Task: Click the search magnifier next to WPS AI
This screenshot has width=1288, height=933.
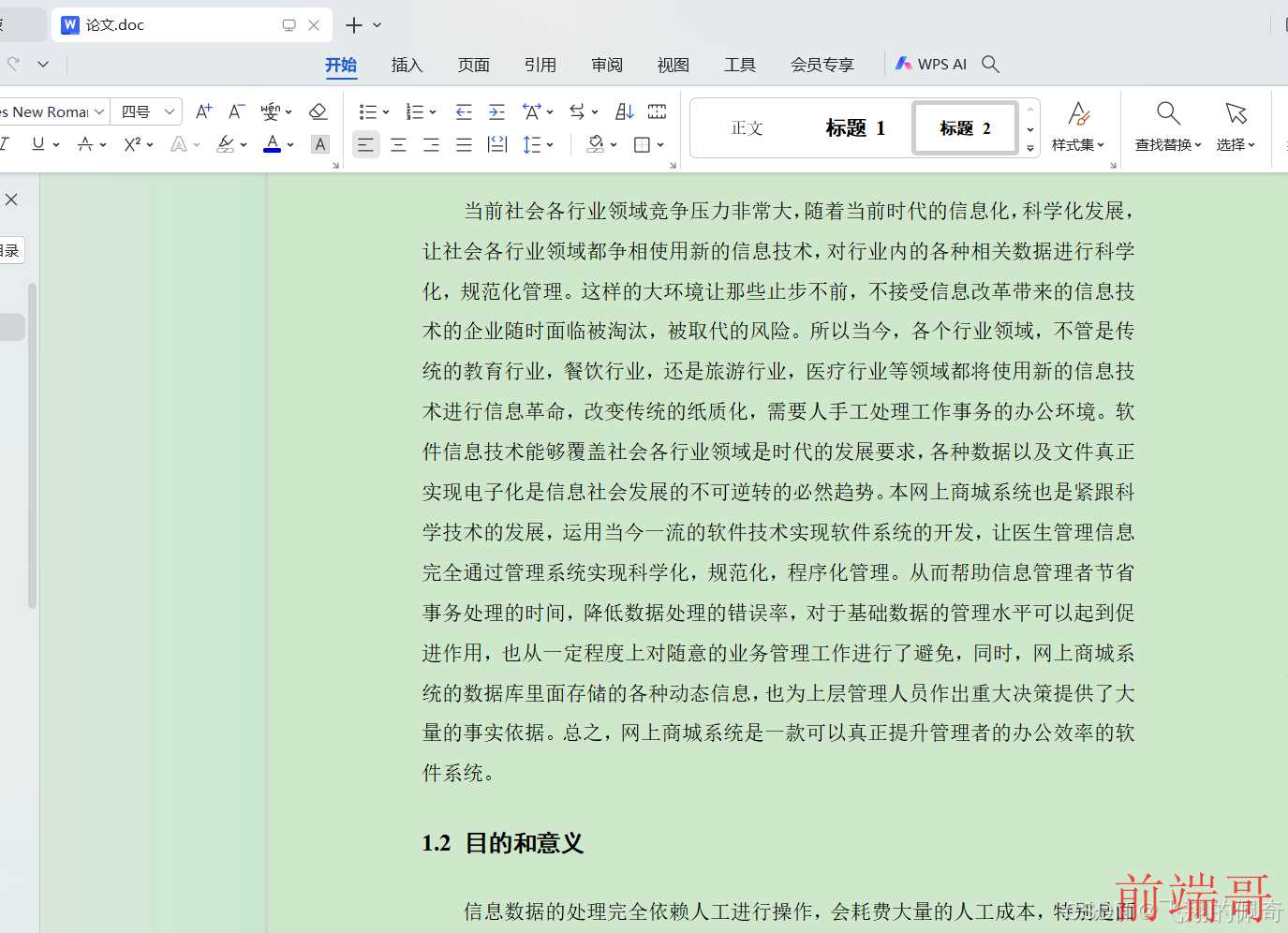Action: [990, 64]
